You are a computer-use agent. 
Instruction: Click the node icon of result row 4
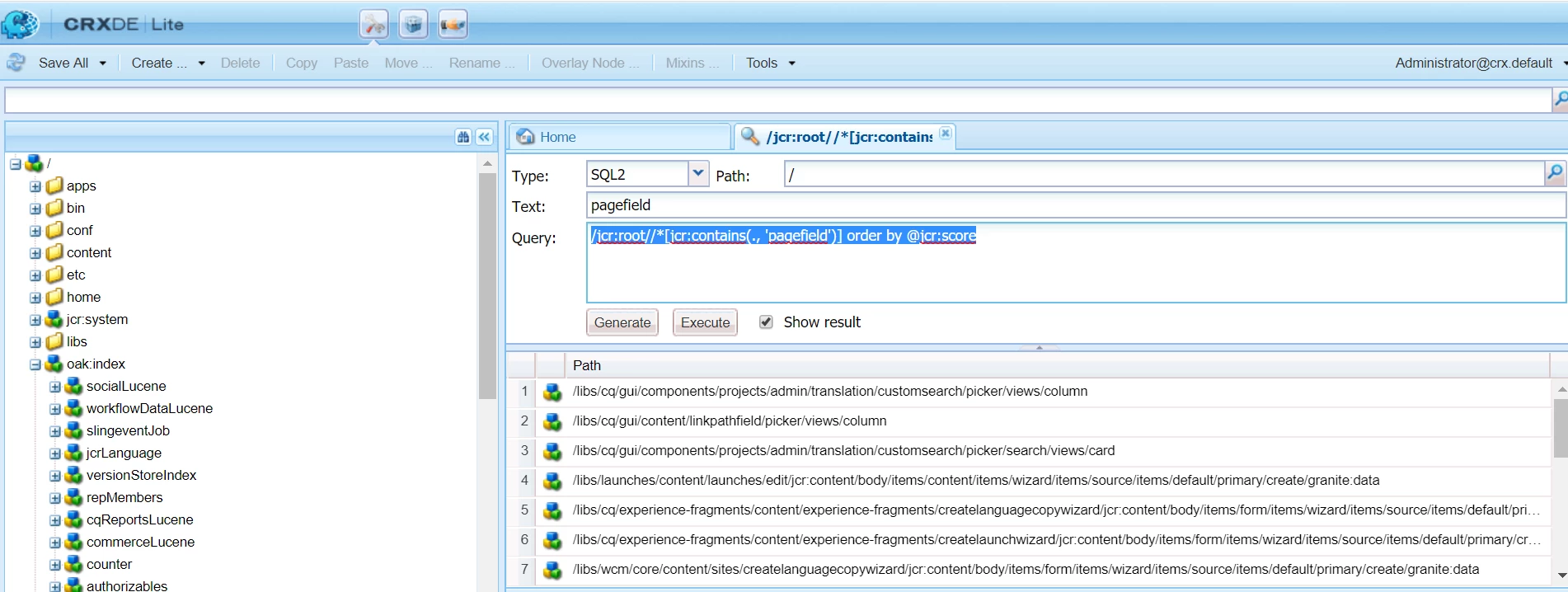click(552, 482)
